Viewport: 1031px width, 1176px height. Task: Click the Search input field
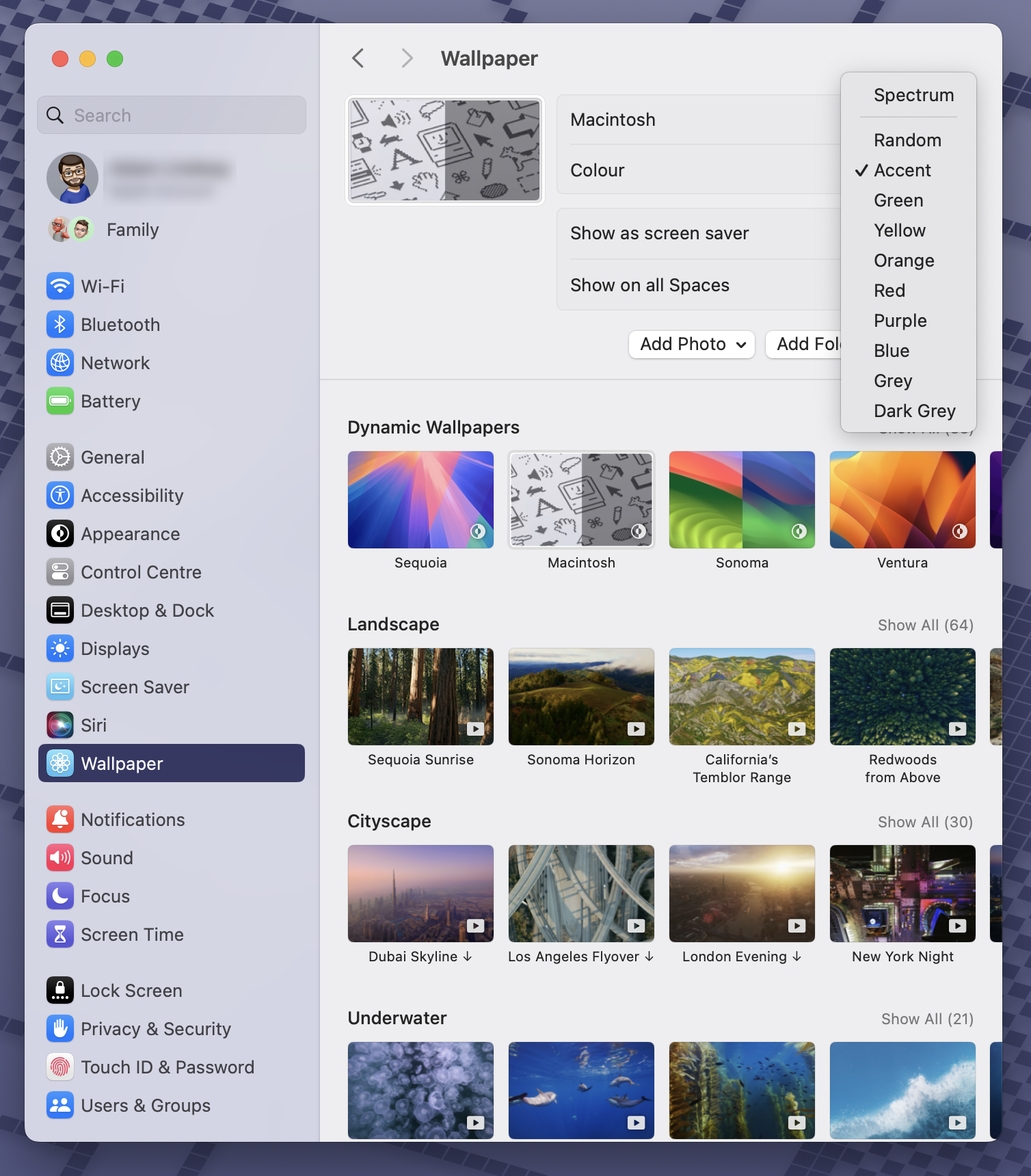click(x=172, y=115)
